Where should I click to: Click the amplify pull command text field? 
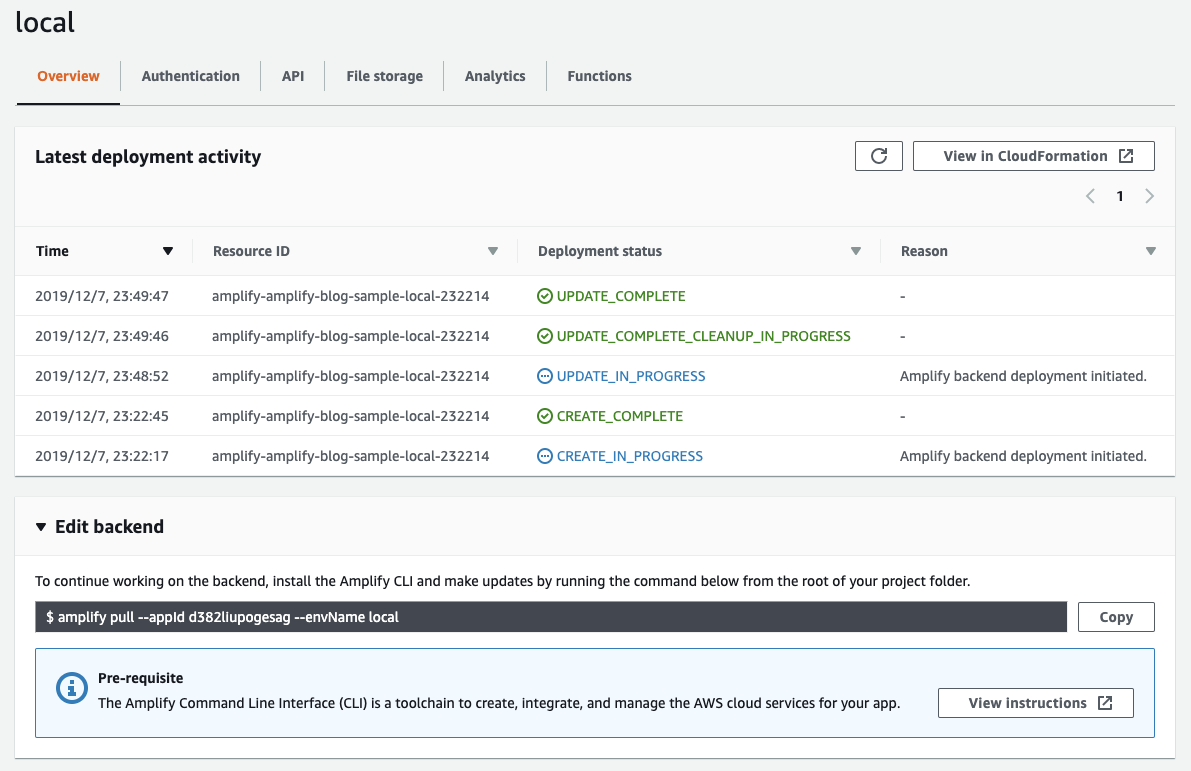[x=550, y=617]
